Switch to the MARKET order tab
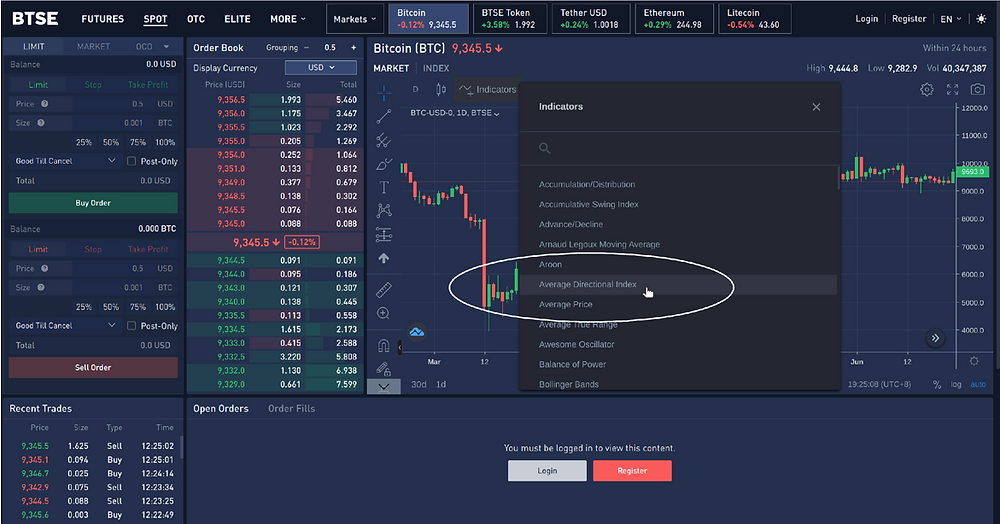 (x=94, y=47)
